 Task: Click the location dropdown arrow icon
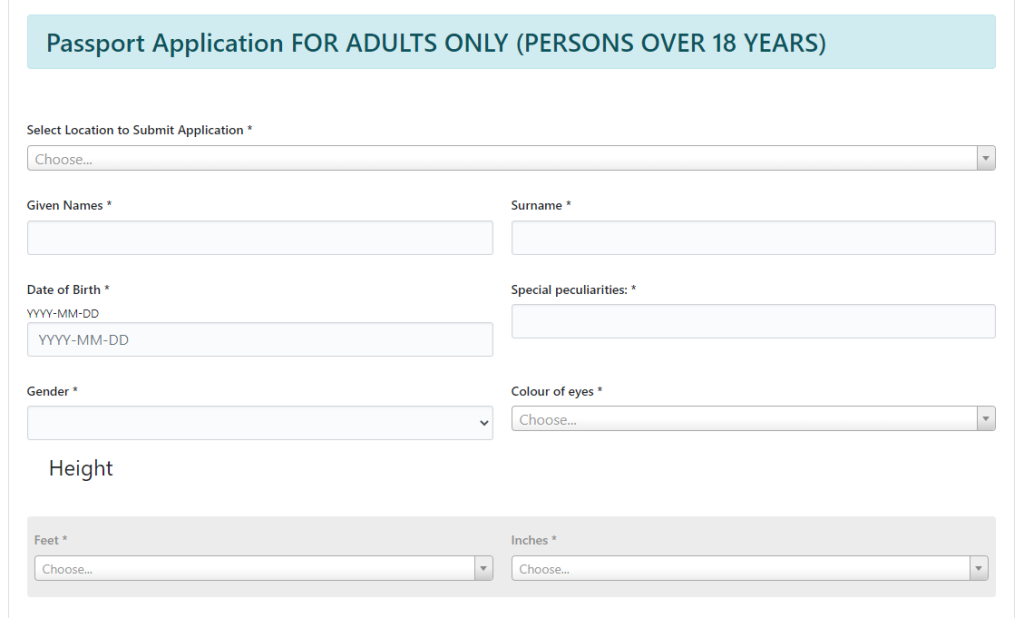click(x=986, y=158)
